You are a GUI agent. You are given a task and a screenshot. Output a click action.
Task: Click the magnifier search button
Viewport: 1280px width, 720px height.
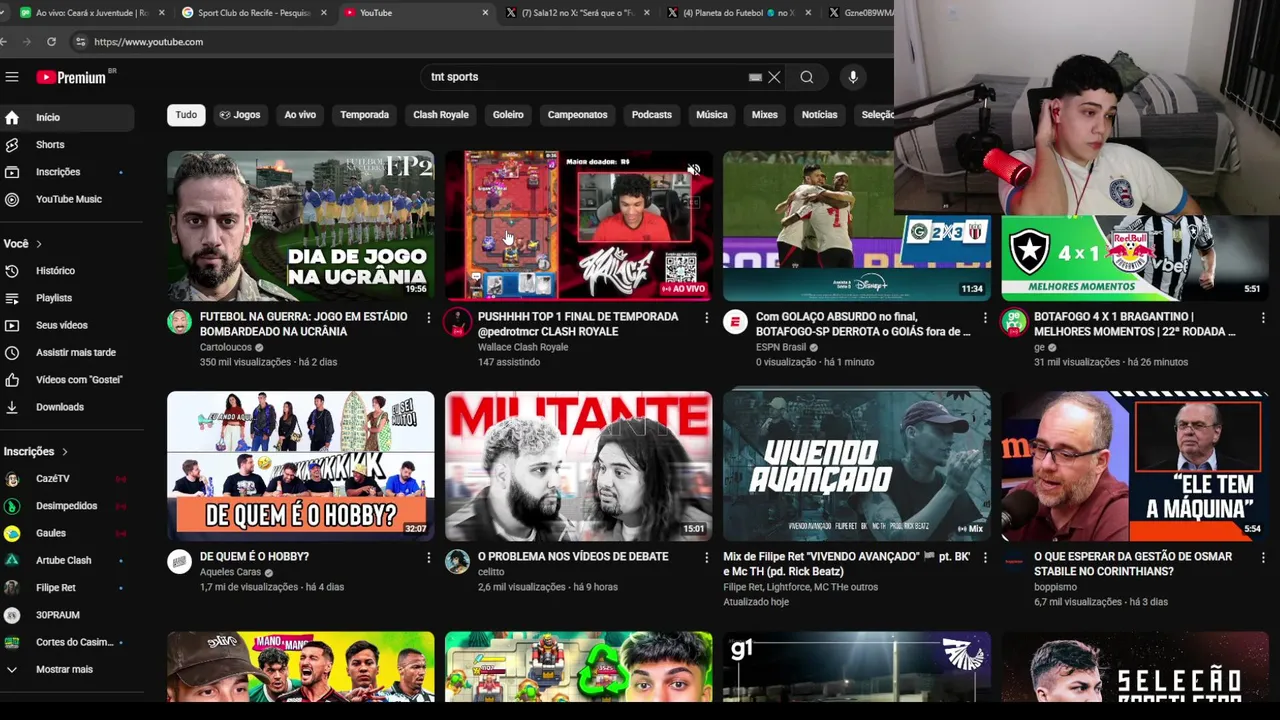(807, 77)
